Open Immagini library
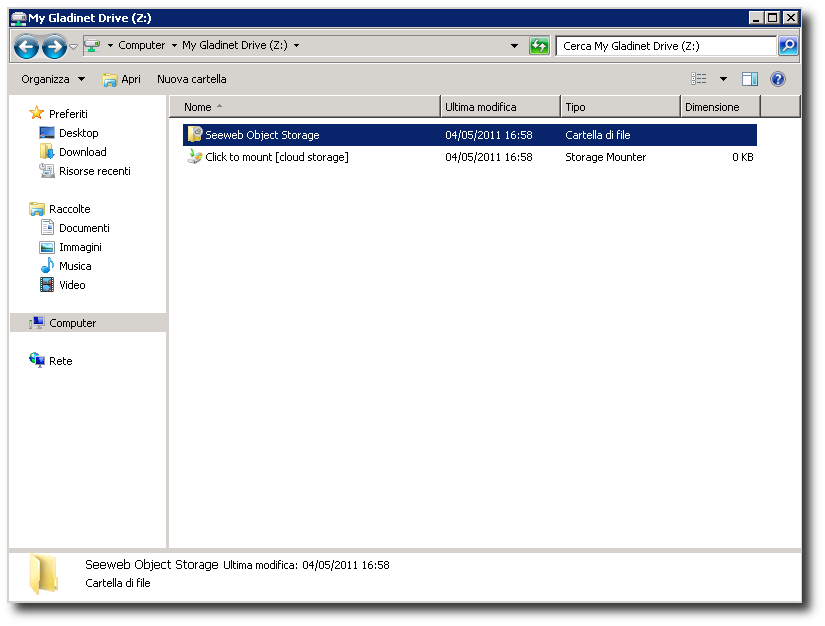Viewport: 825px width, 626px height. [80, 247]
